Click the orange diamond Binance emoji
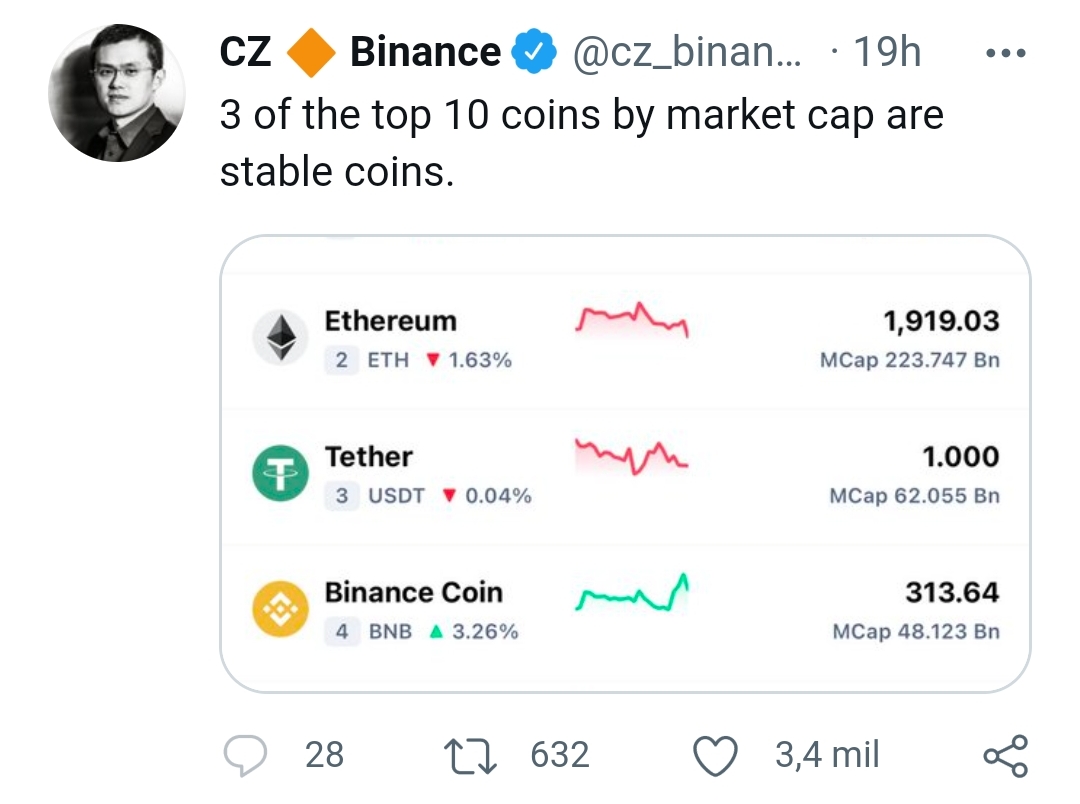 pos(311,52)
